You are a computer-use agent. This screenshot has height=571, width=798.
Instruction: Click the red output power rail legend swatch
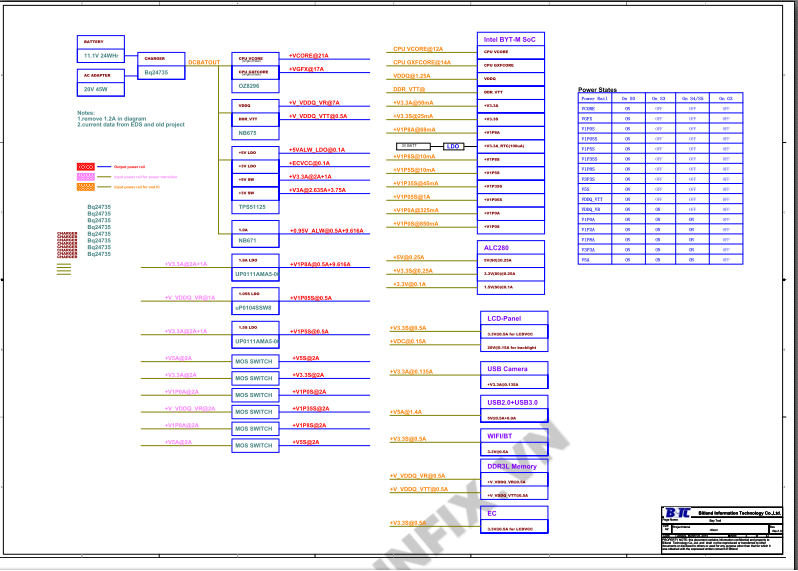click(x=86, y=166)
